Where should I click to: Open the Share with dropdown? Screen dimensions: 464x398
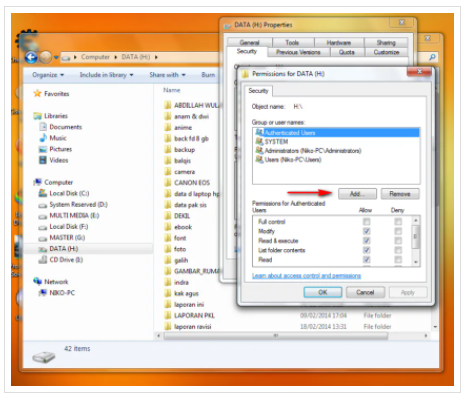click(x=167, y=75)
